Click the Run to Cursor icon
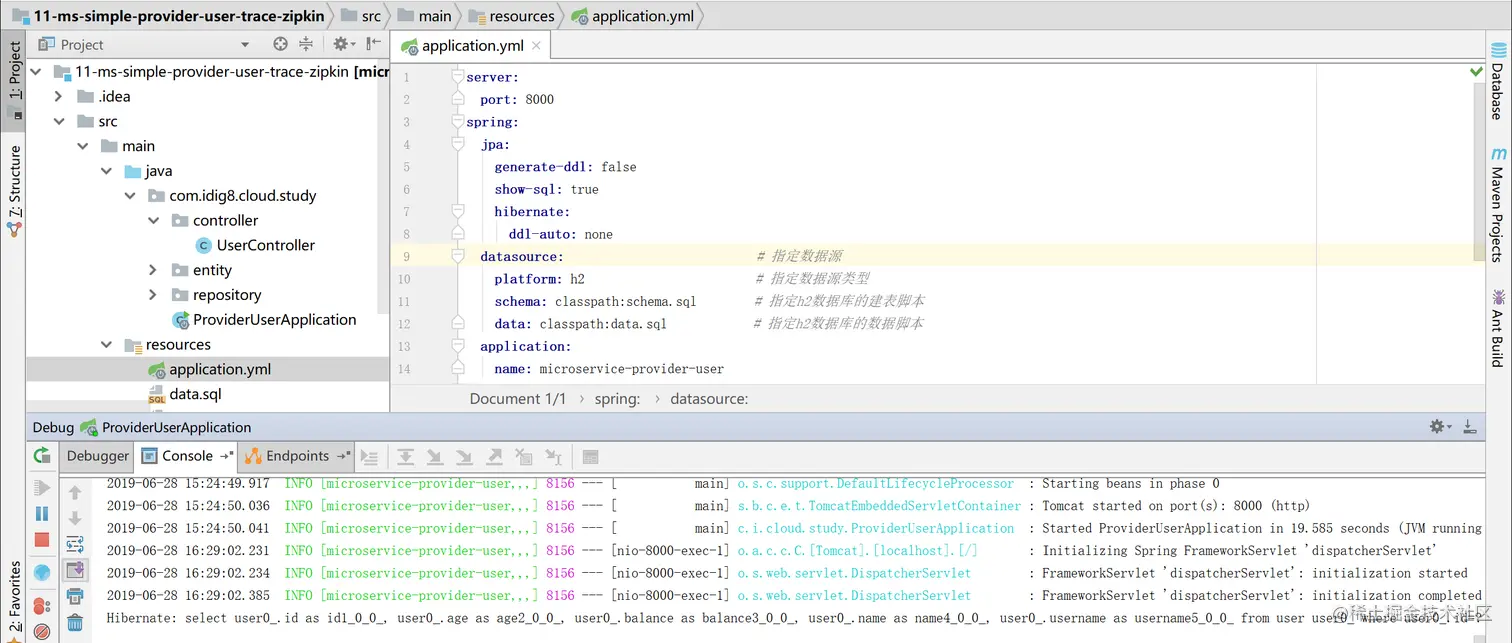This screenshot has width=1512, height=643. pyautogui.click(x=553, y=457)
